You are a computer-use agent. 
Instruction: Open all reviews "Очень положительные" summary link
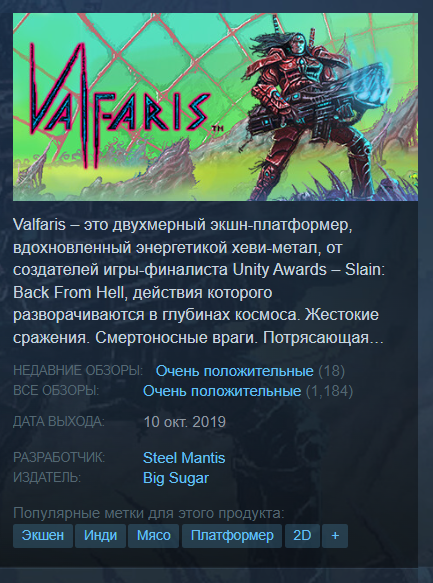222,391
